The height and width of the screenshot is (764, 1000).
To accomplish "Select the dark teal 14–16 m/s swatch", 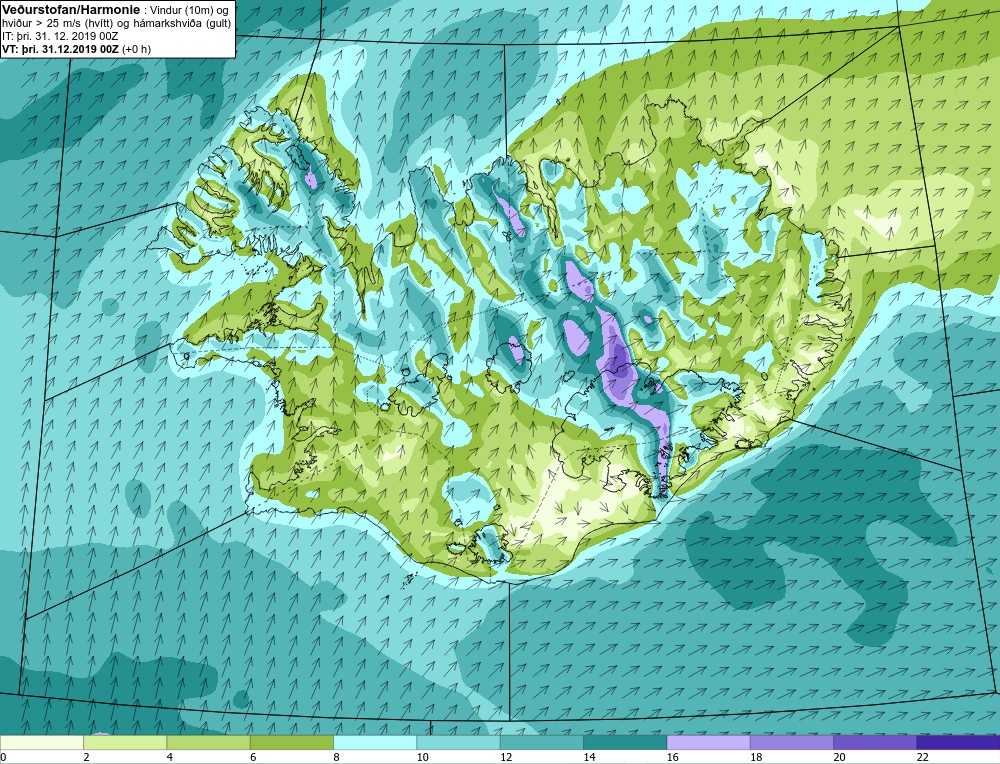I will [625, 742].
